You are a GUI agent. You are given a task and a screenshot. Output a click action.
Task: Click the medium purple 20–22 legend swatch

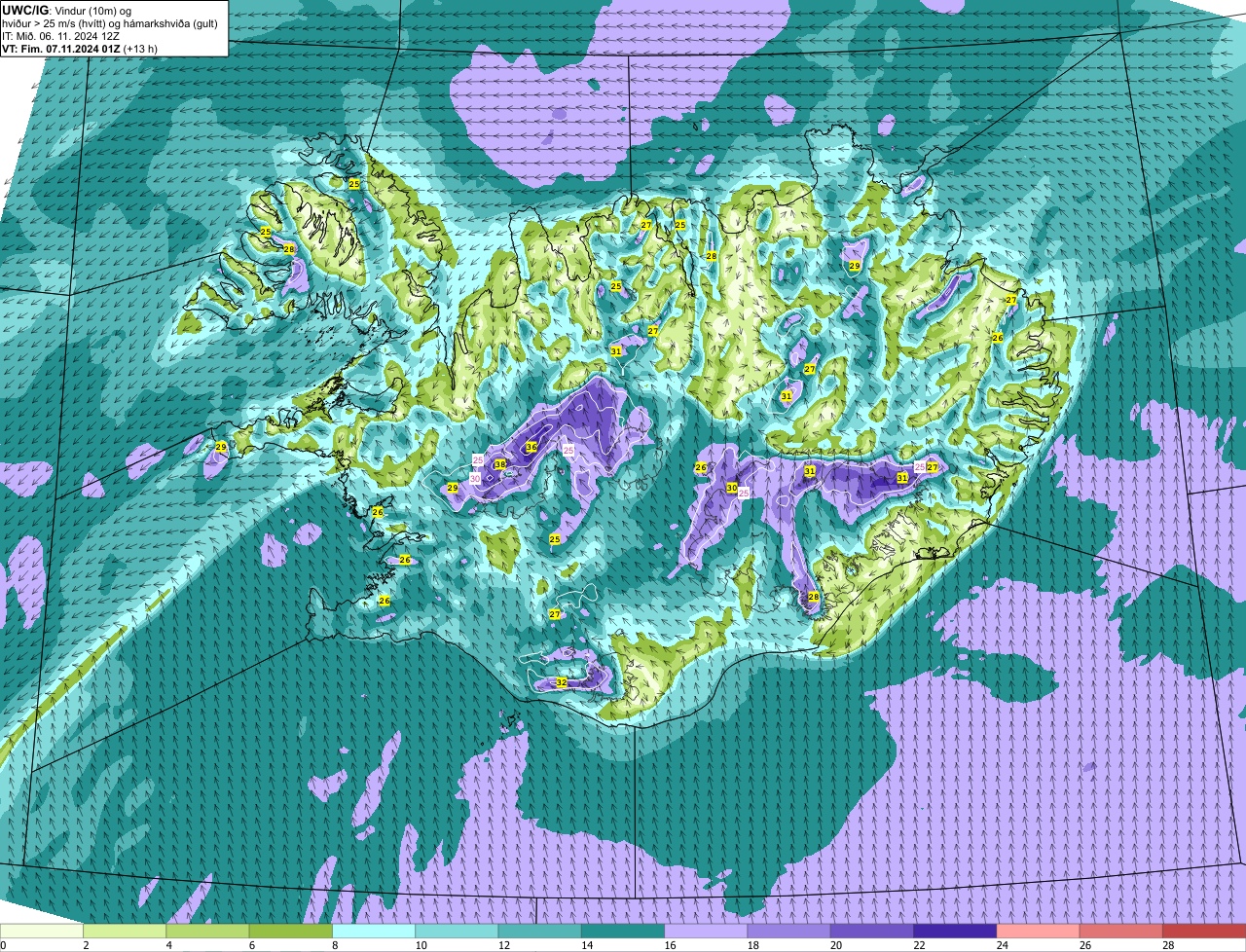point(872,931)
